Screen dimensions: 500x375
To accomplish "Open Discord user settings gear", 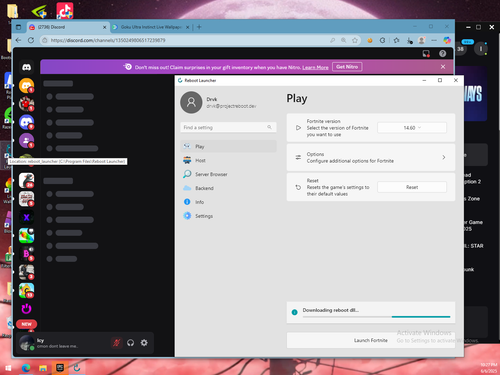I will [x=144, y=343].
